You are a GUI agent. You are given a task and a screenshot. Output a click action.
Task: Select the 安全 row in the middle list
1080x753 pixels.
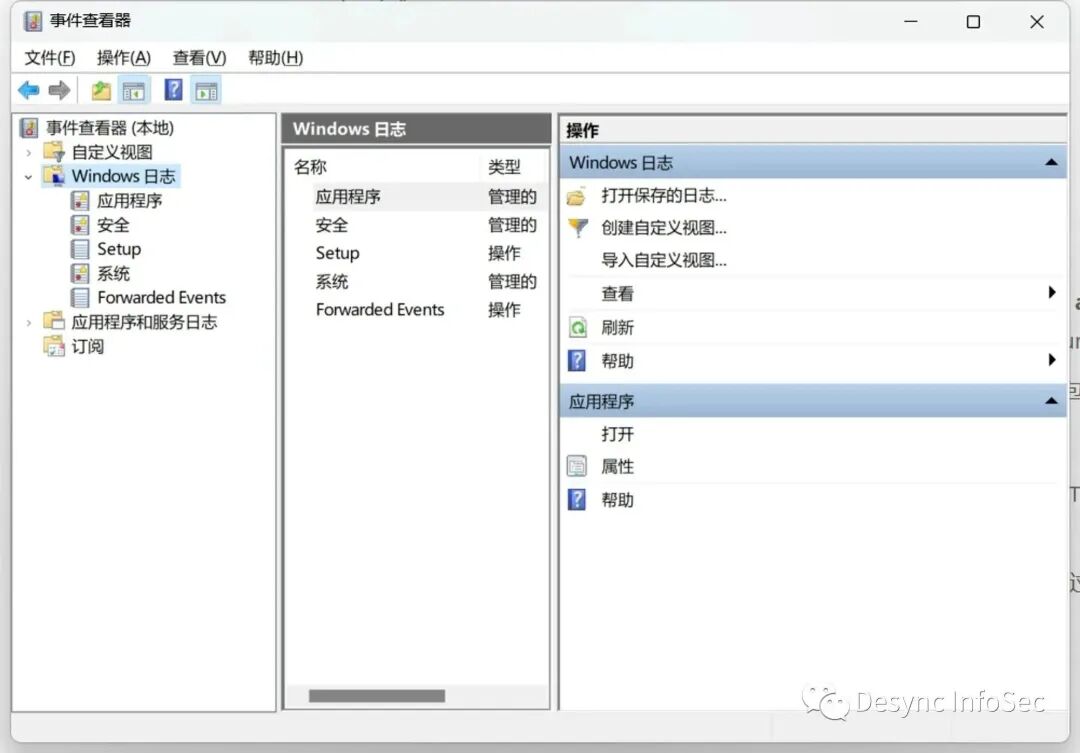[x=417, y=225]
